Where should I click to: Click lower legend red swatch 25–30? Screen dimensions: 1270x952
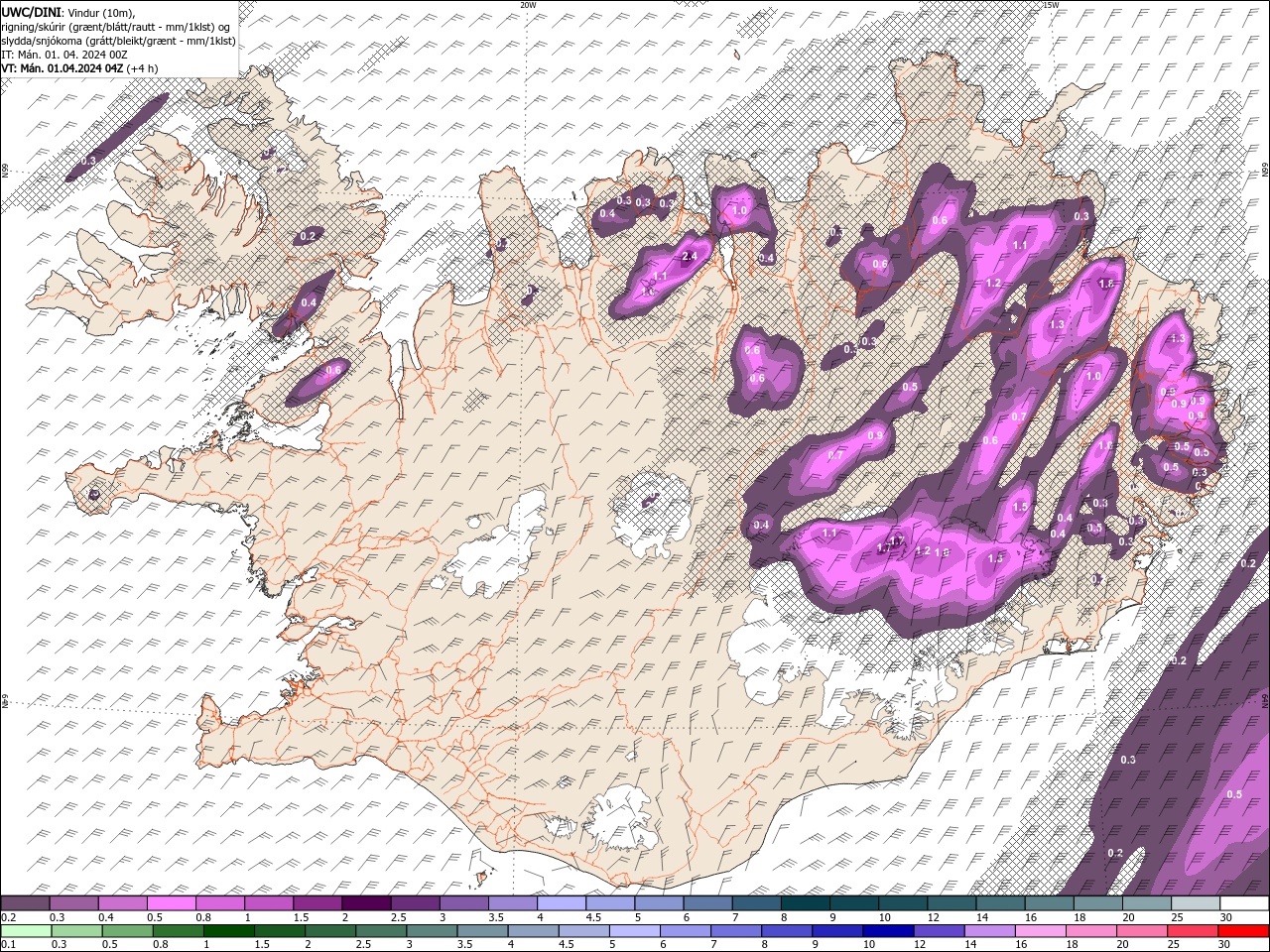1193,931
